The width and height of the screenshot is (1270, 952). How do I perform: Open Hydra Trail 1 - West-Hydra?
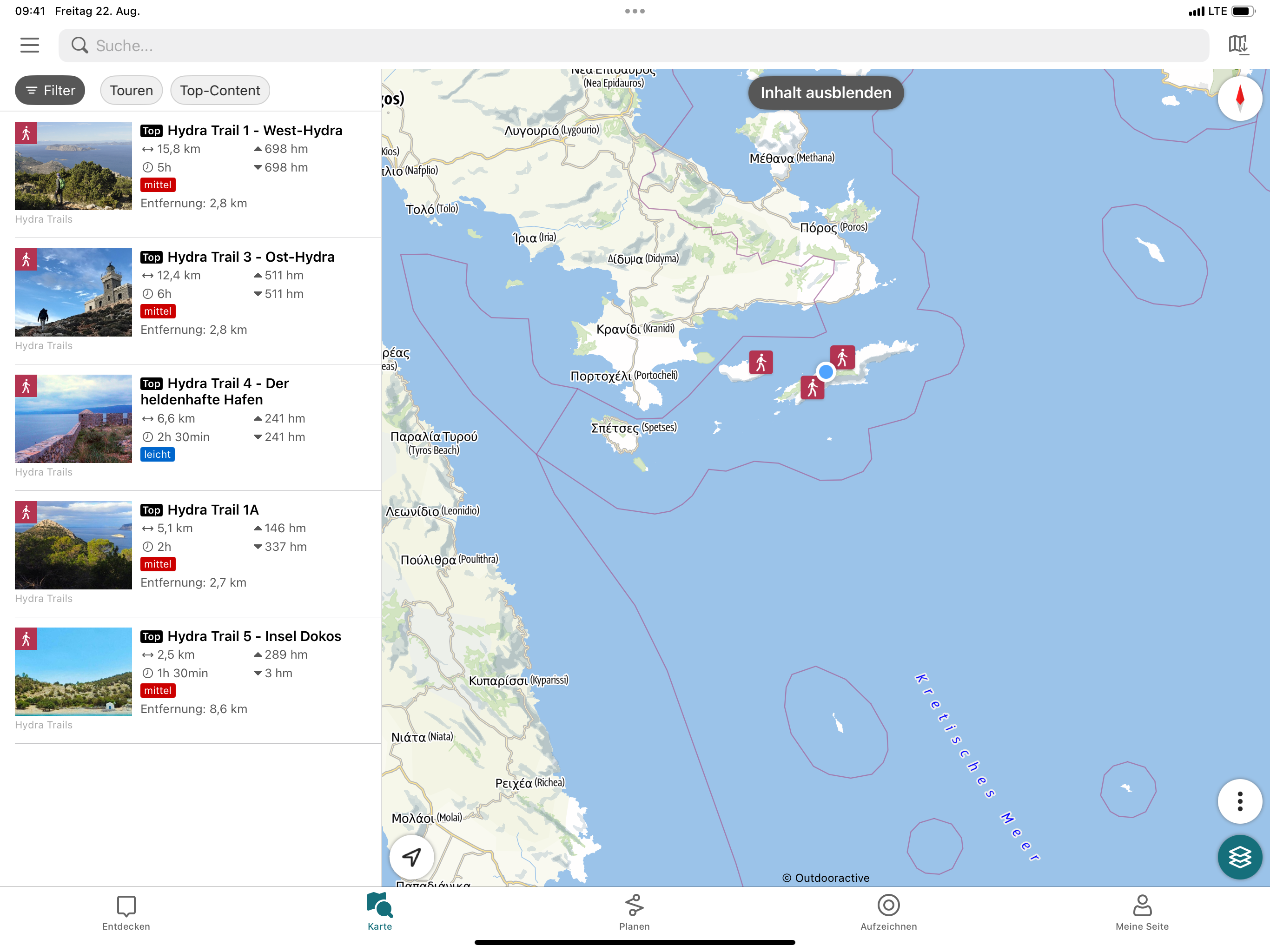tap(254, 131)
